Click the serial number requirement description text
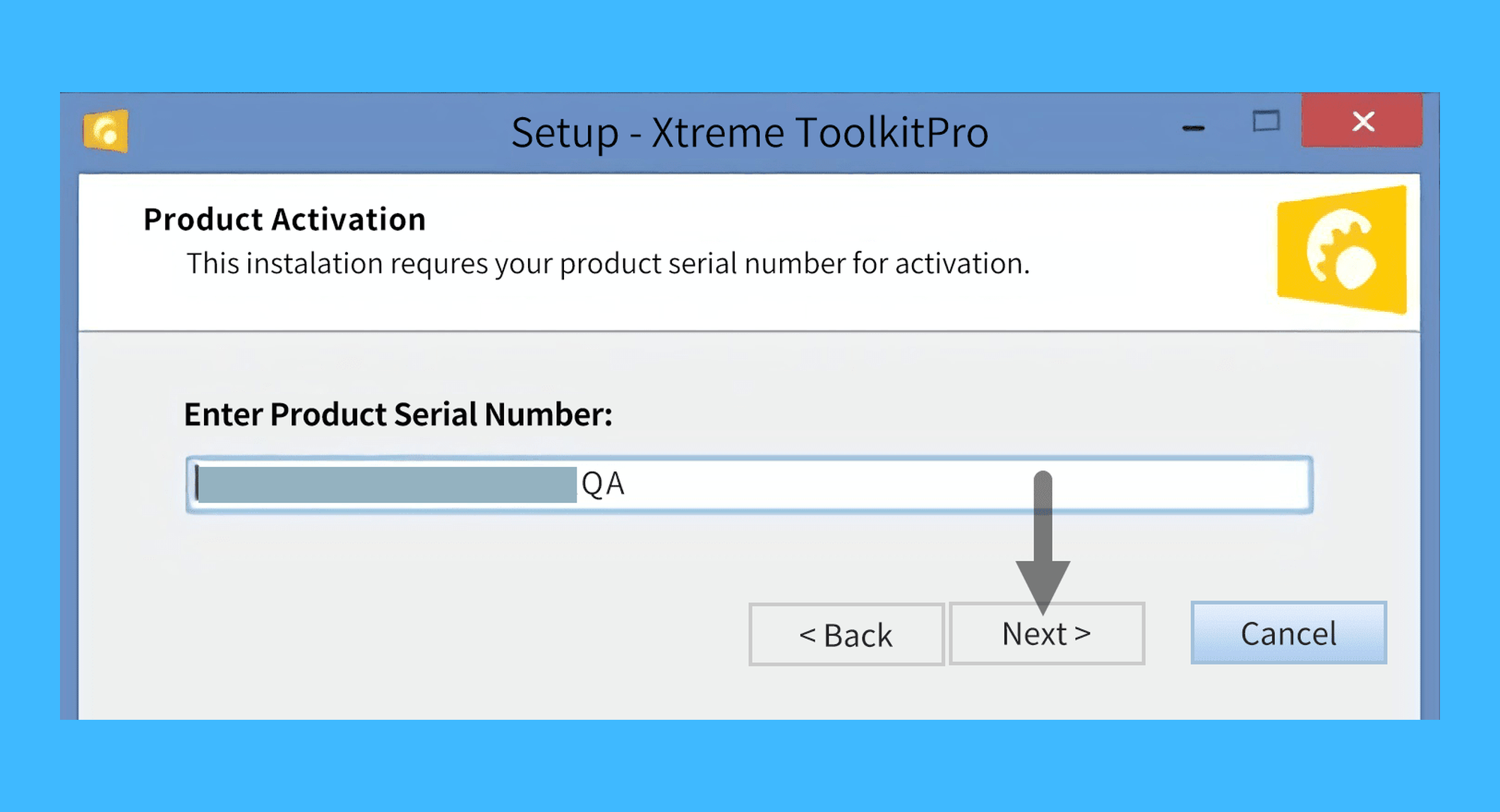The height and width of the screenshot is (812, 1500). tap(608, 264)
